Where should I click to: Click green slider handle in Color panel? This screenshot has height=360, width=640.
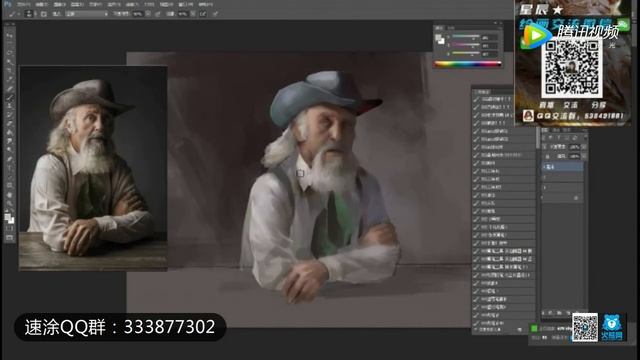(473, 46)
